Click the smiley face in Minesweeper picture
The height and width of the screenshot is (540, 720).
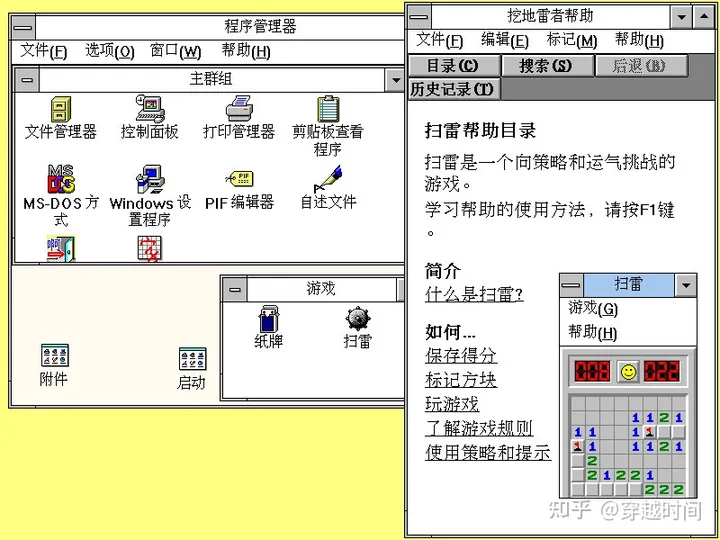pyautogui.click(x=628, y=371)
